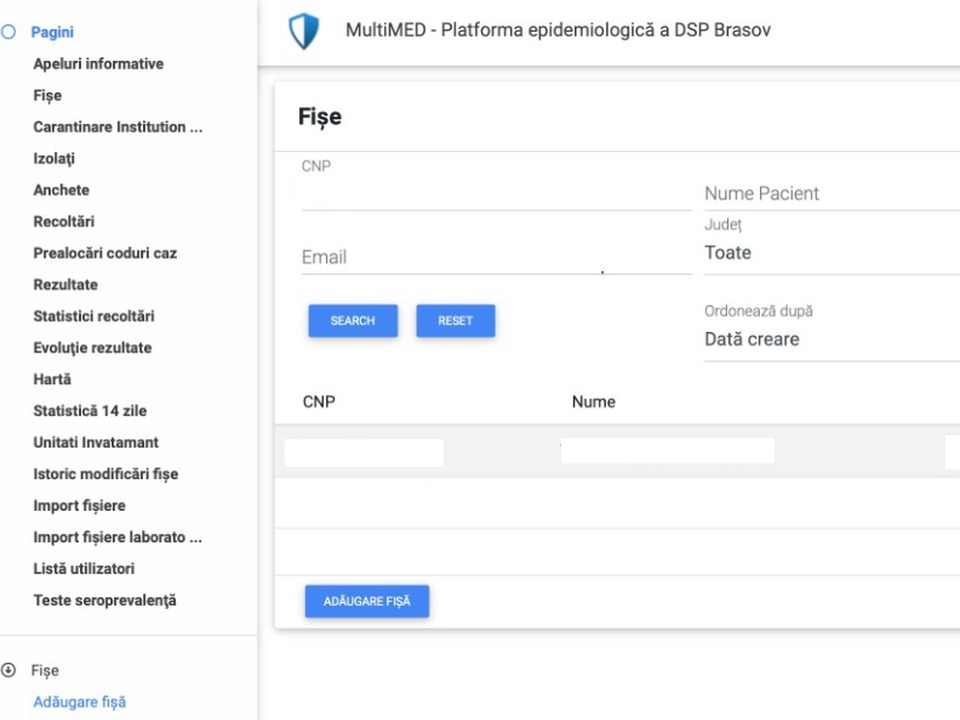
Task: Click the circle icon beside Pagini
Action: 9,32
